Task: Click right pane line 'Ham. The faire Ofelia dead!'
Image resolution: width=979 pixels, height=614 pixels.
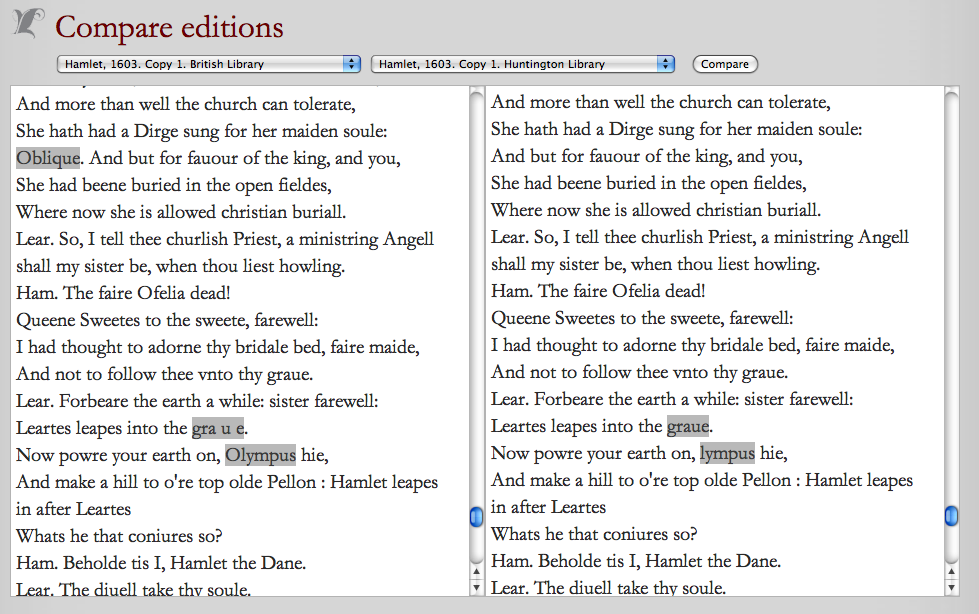Action: (598, 291)
